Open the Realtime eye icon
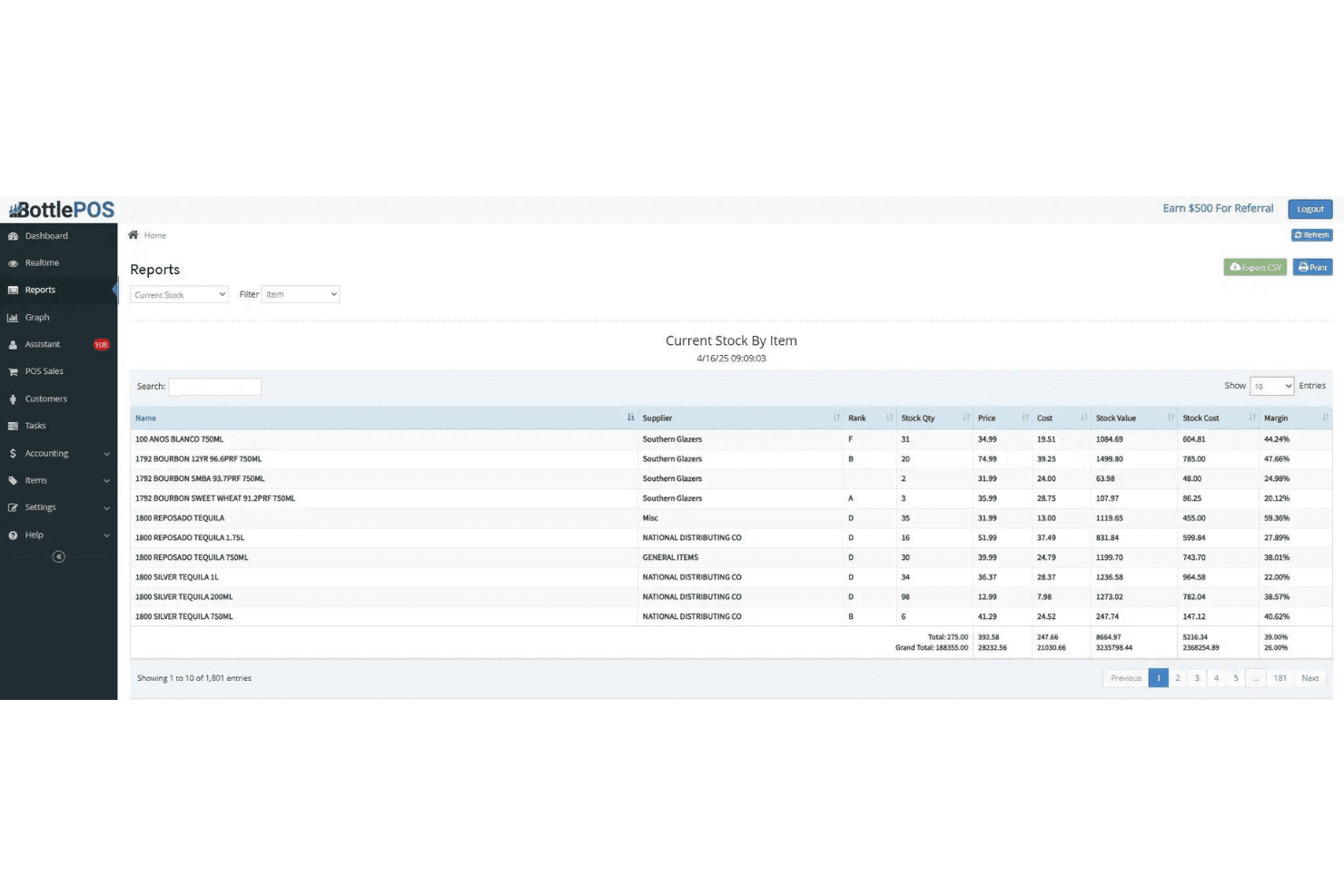Viewport: 1344px width, 896px height. [x=13, y=263]
